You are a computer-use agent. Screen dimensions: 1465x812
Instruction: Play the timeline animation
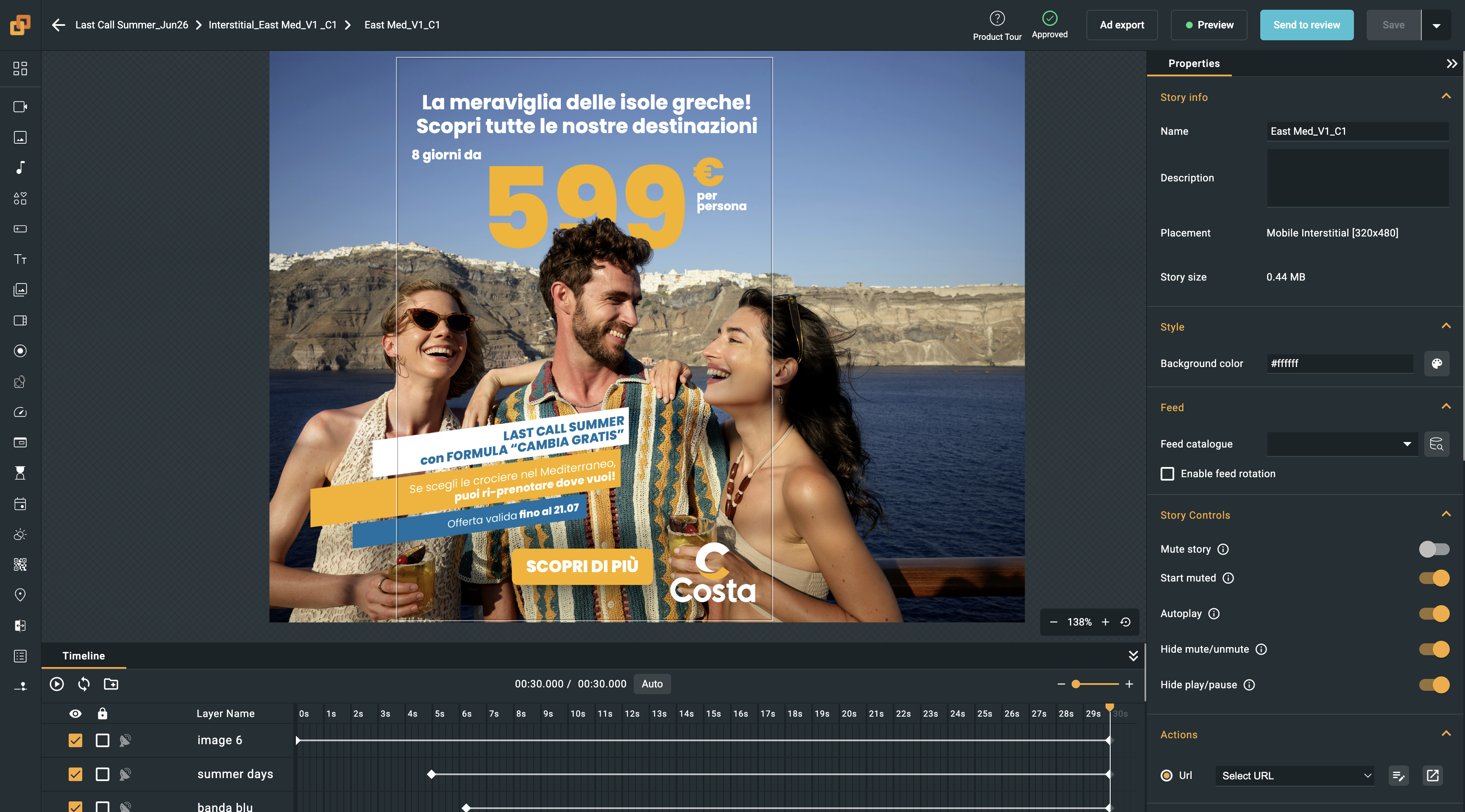56,684
